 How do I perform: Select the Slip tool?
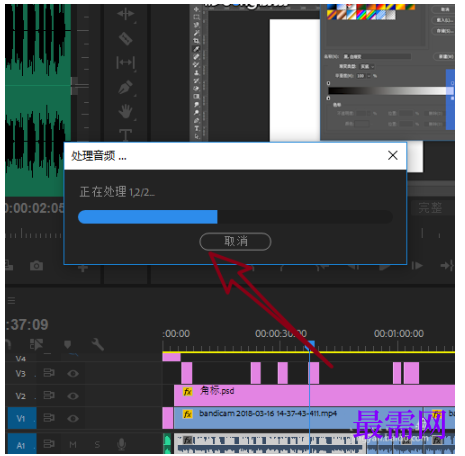pos(125,62)
